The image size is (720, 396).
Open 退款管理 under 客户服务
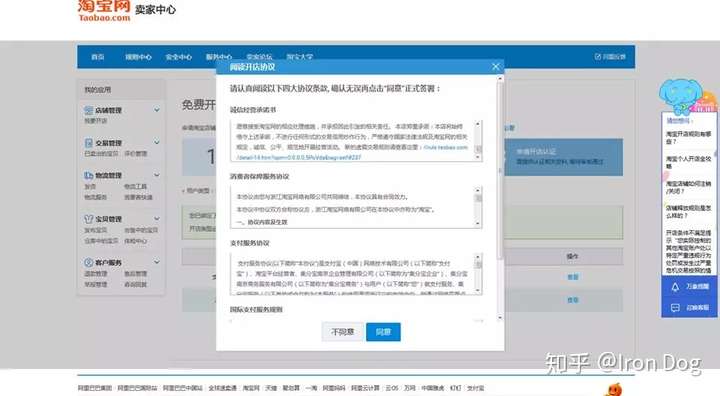pos(96,273)
